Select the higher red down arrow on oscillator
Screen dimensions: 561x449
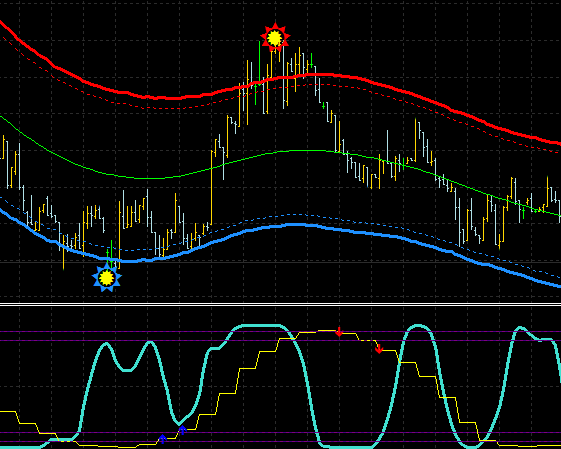pyautogui.click(x=339, y=332)
